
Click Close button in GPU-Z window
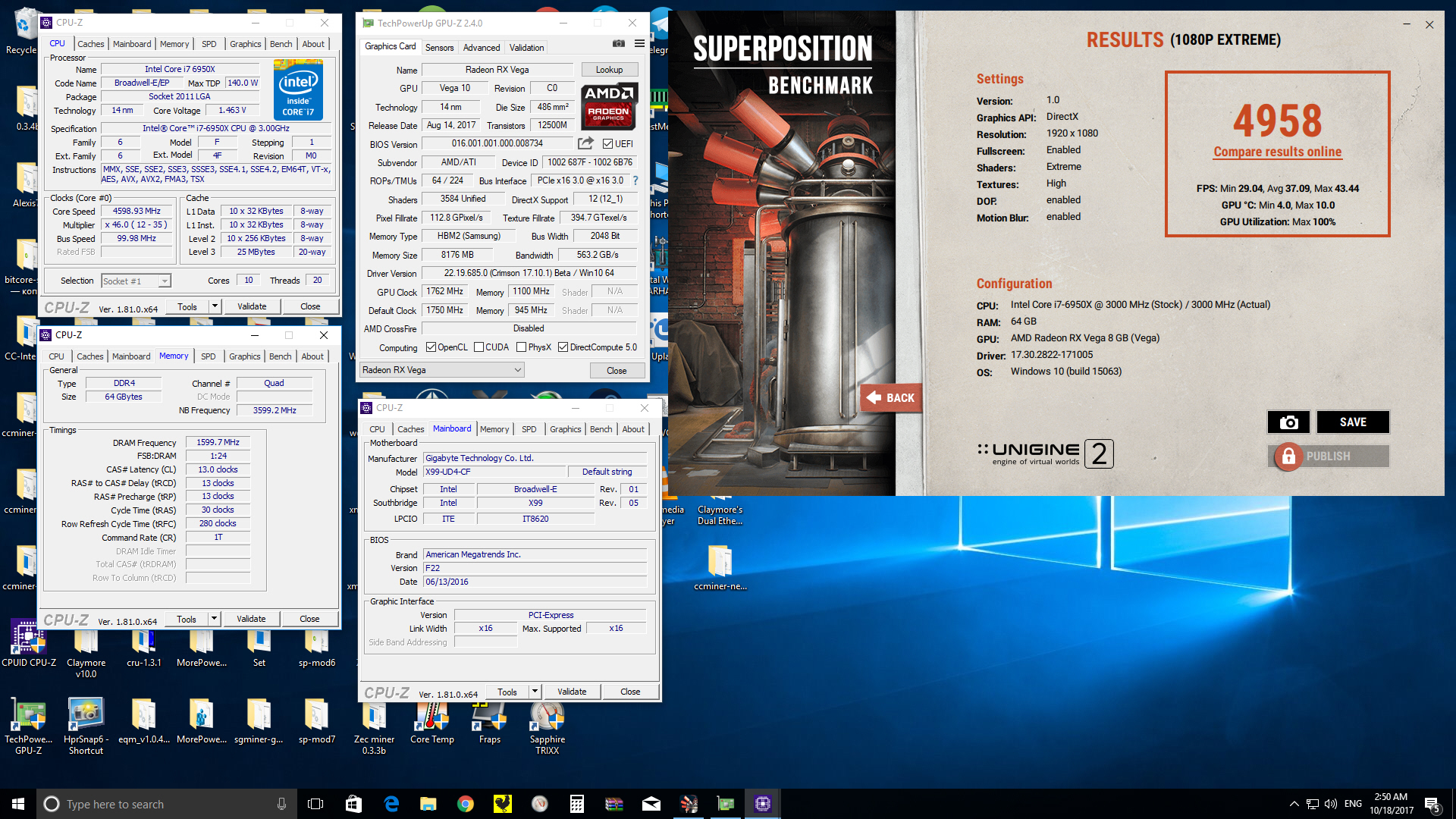(617, 371)
